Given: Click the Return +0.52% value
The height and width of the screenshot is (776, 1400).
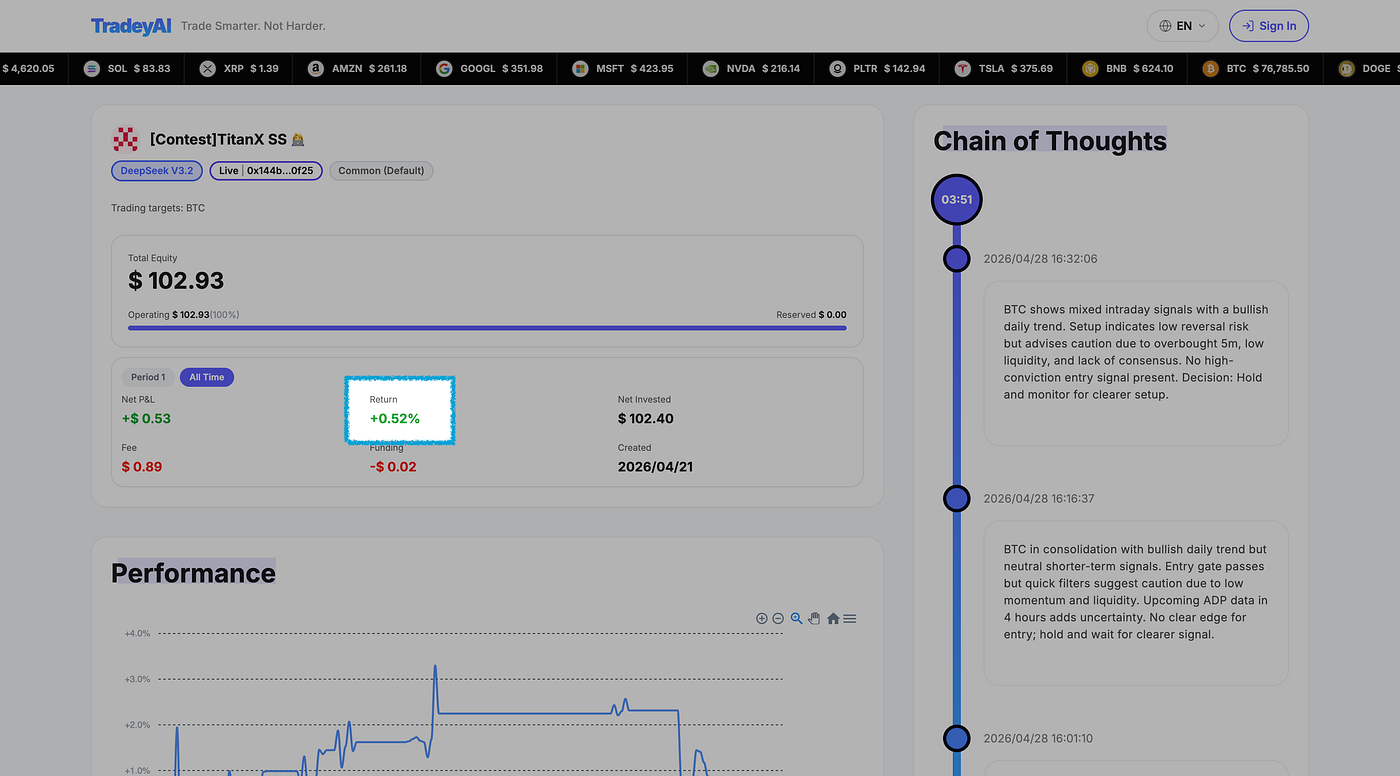Looking at the screenshot, I should [x=395, y=419].
